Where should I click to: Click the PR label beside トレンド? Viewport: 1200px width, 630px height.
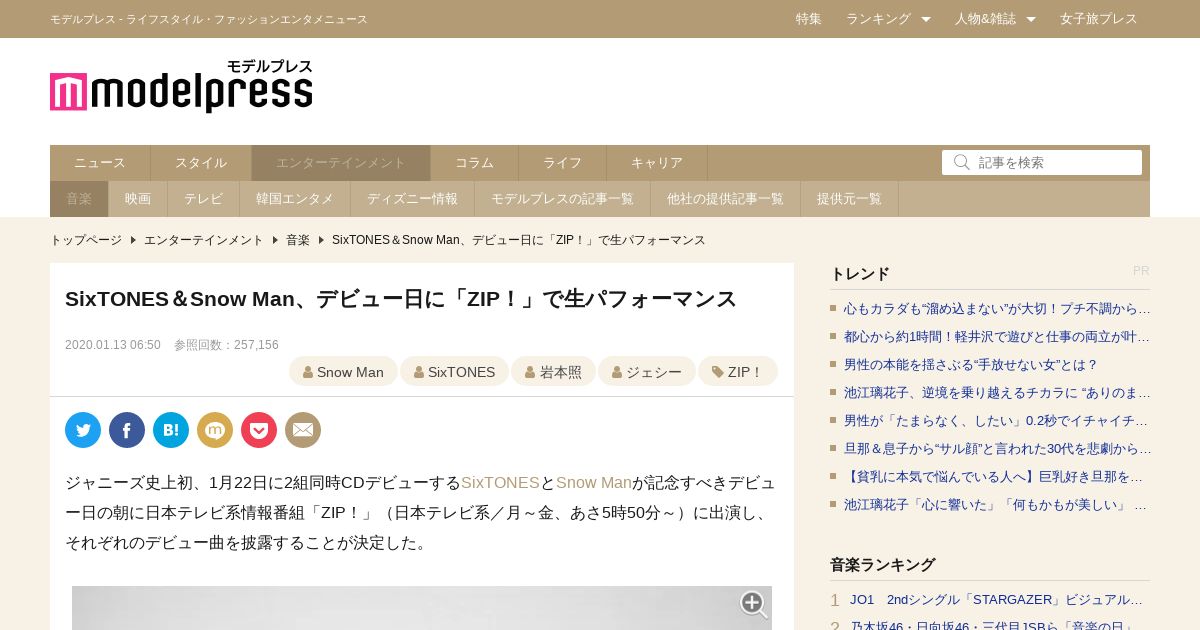[1141, 271]
